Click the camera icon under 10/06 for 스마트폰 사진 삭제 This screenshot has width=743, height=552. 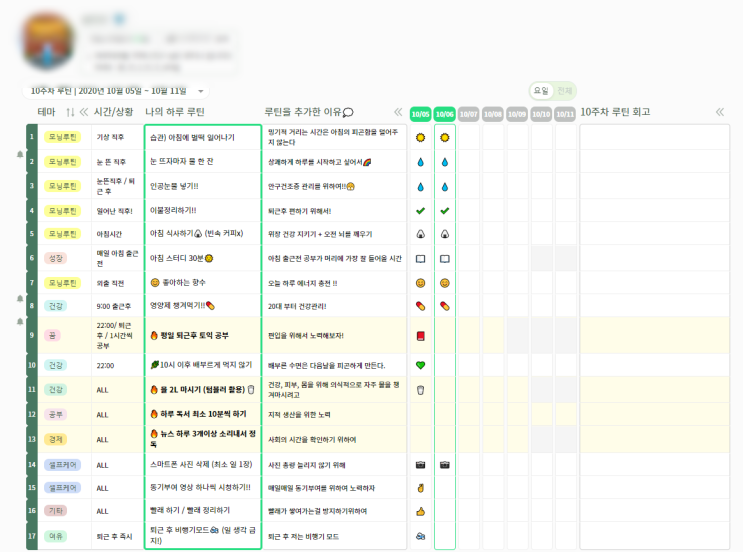[x=444, y=465]
